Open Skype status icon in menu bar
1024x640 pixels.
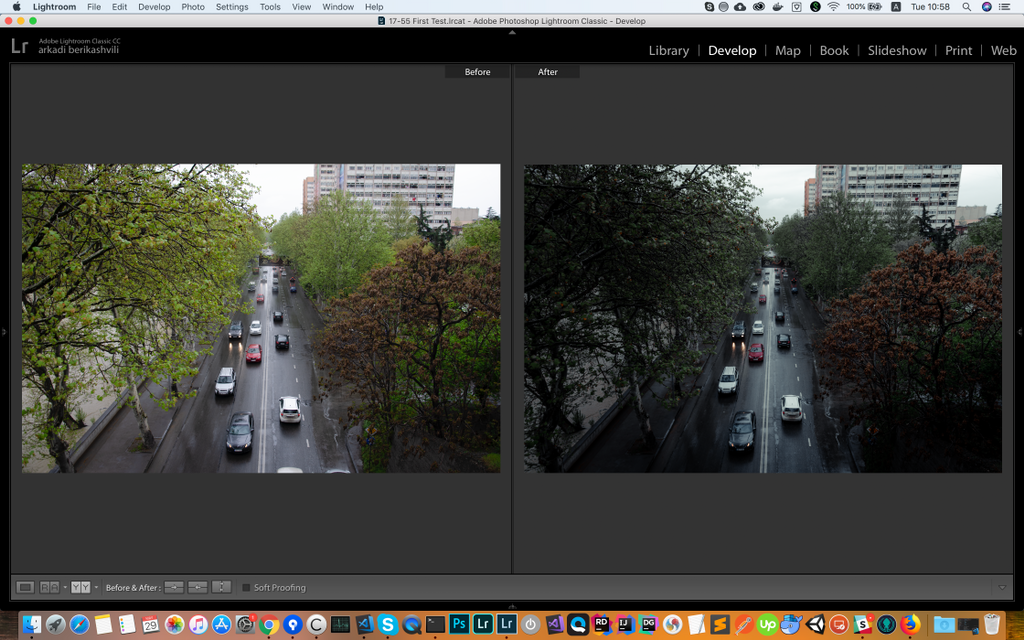709,7
